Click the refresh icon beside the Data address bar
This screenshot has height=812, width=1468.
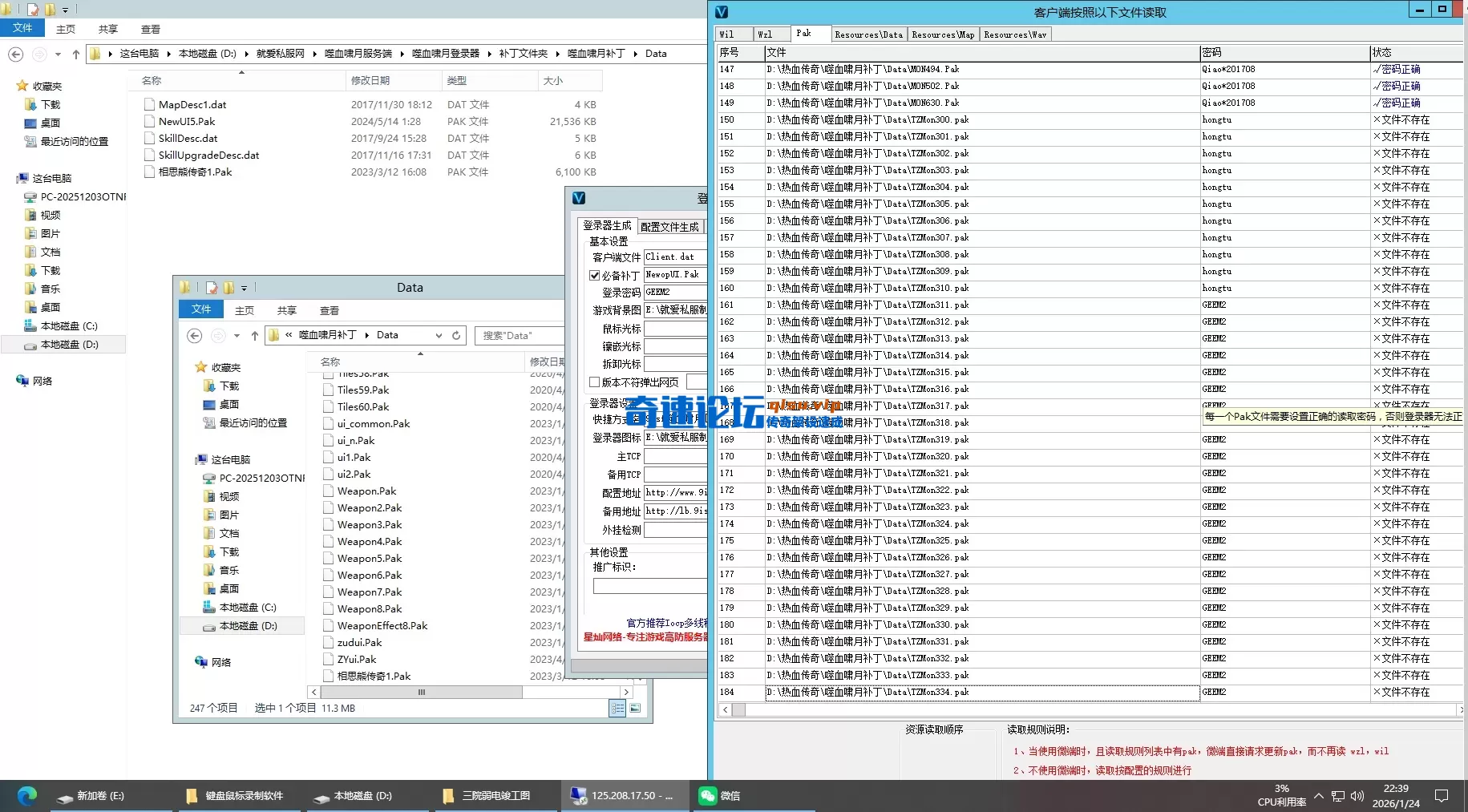pyautogui.click(x=455, y=335)
